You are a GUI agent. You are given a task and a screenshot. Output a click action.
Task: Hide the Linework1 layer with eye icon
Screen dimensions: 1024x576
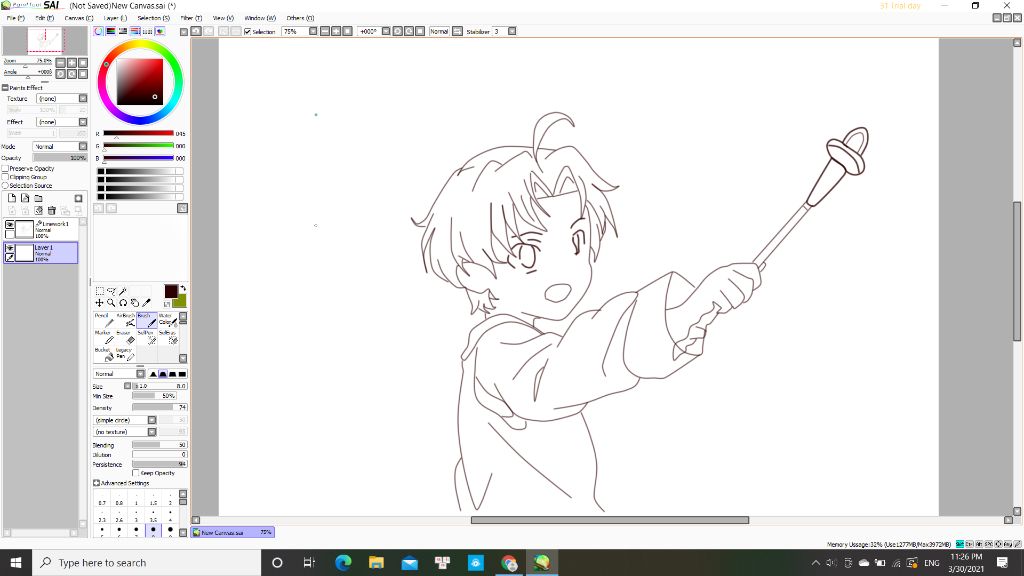coord(9,225)
